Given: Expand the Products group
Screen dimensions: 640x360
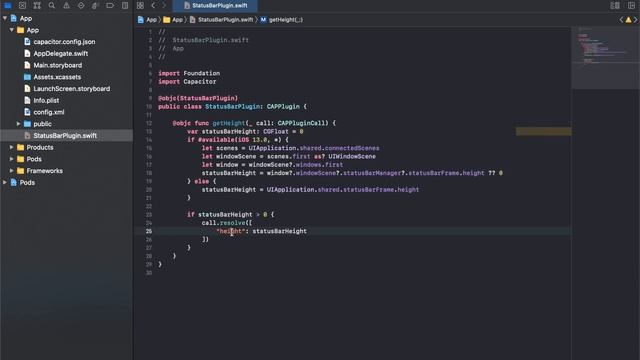Looking at the screenshot, I should point(12,147).
